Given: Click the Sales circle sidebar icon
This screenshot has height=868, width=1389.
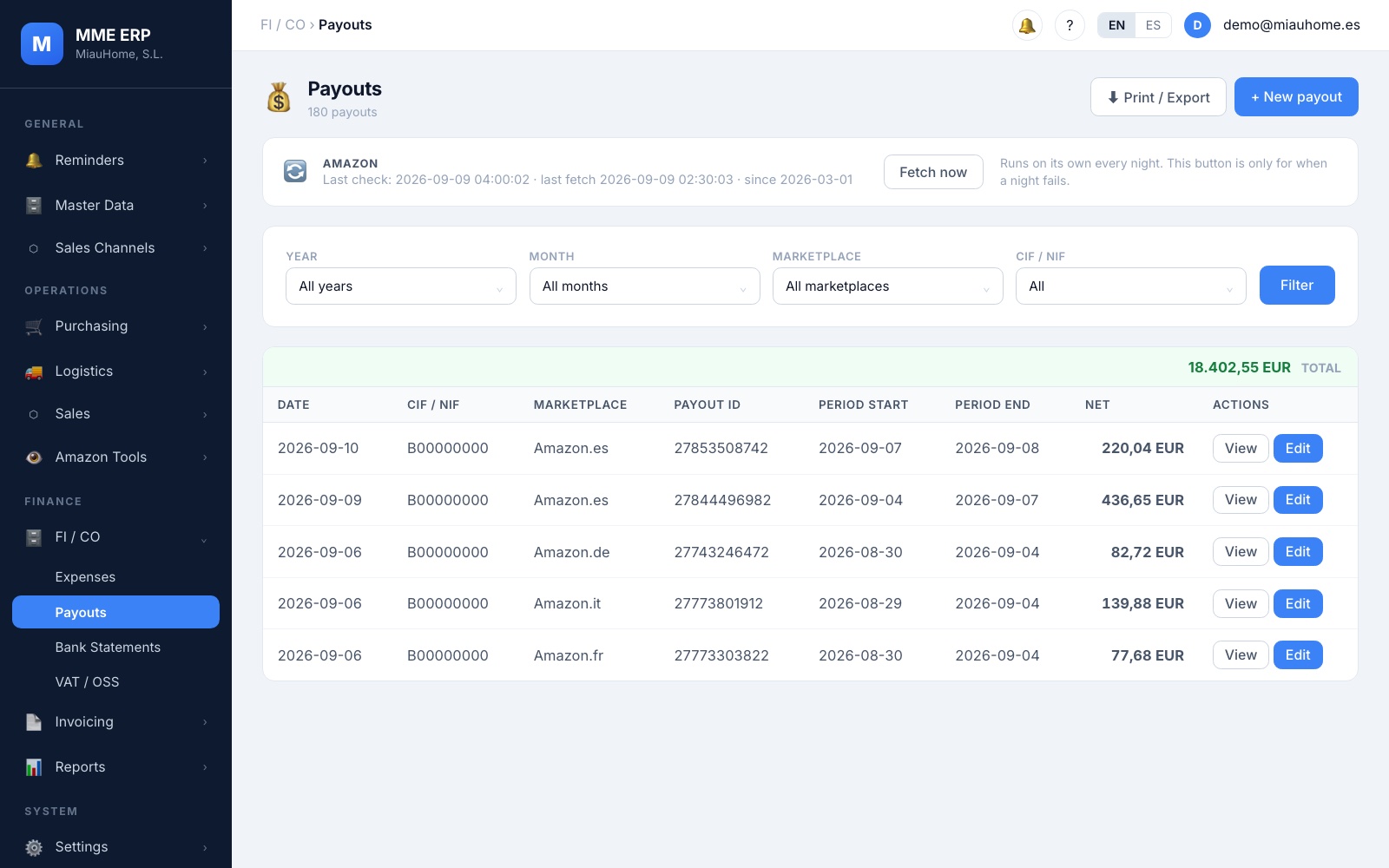Looking at the screenshot, I should (x=34, y=414).
